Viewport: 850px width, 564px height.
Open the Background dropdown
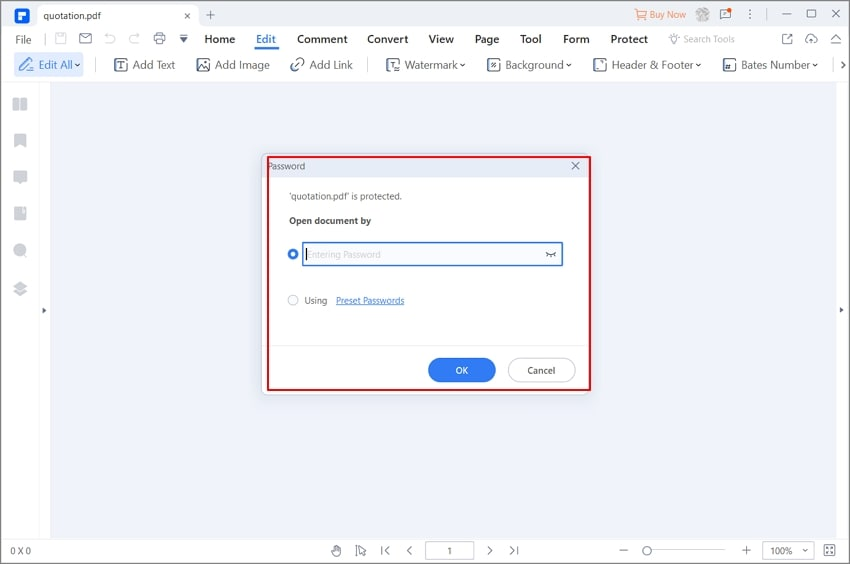(529, 65)
